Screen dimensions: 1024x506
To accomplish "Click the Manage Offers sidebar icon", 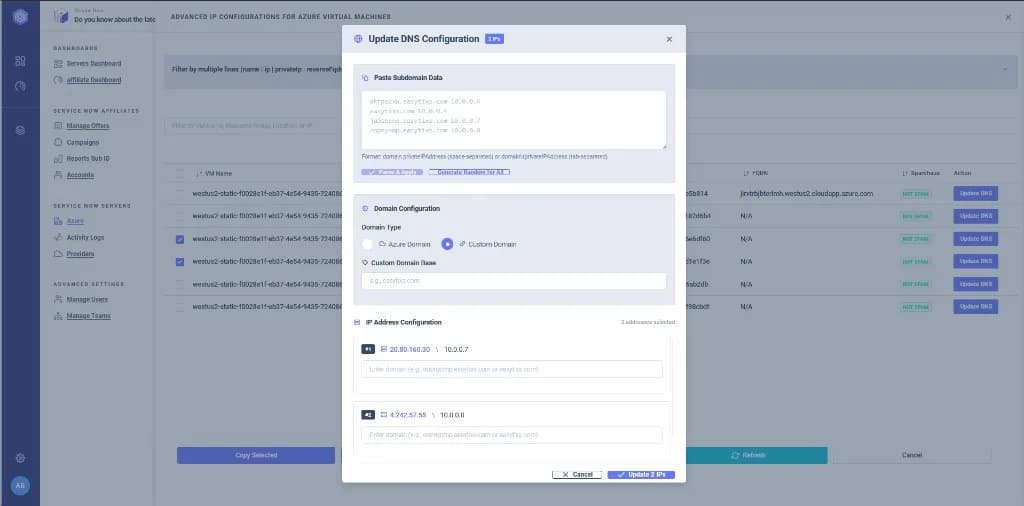I will [58, 126].
